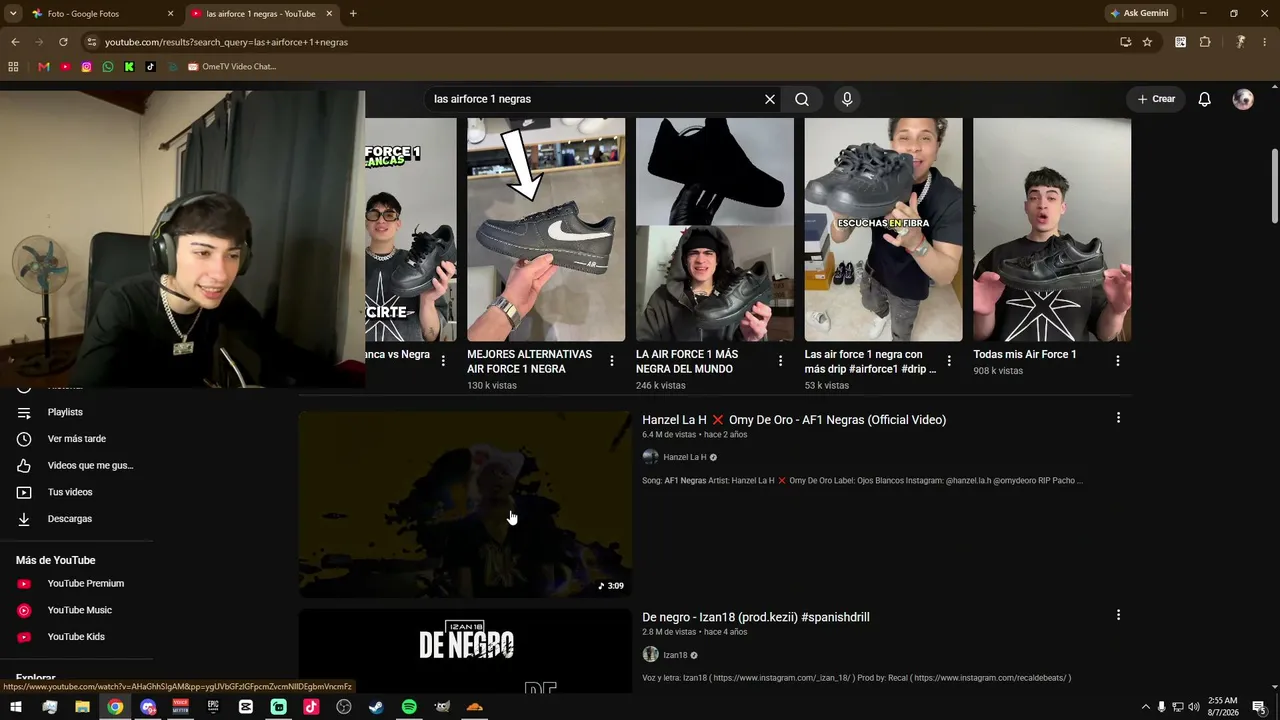Open the De negro - Izan18 video title
This screenshot has height=720, width=1280.
pos(756,617)
